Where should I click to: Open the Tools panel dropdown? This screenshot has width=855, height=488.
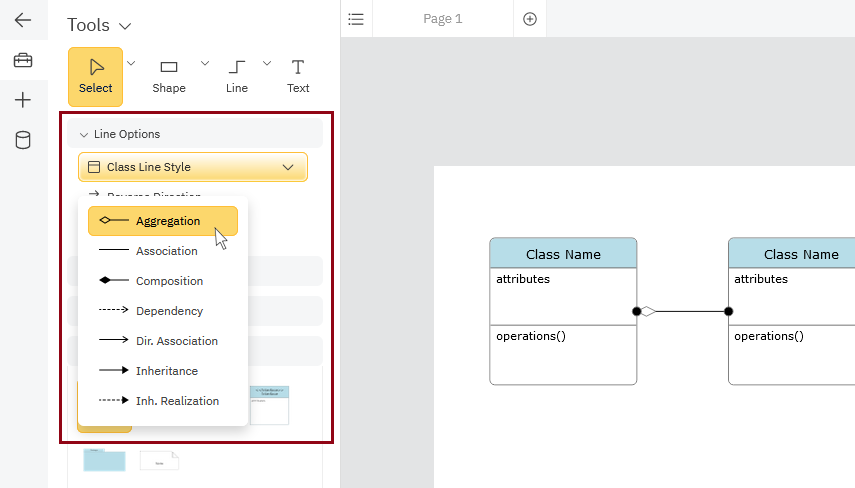(x=100, y=25)
